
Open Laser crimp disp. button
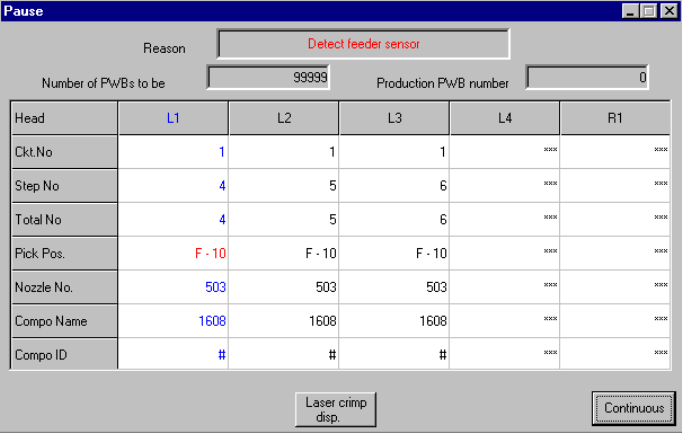click(336, 410)
